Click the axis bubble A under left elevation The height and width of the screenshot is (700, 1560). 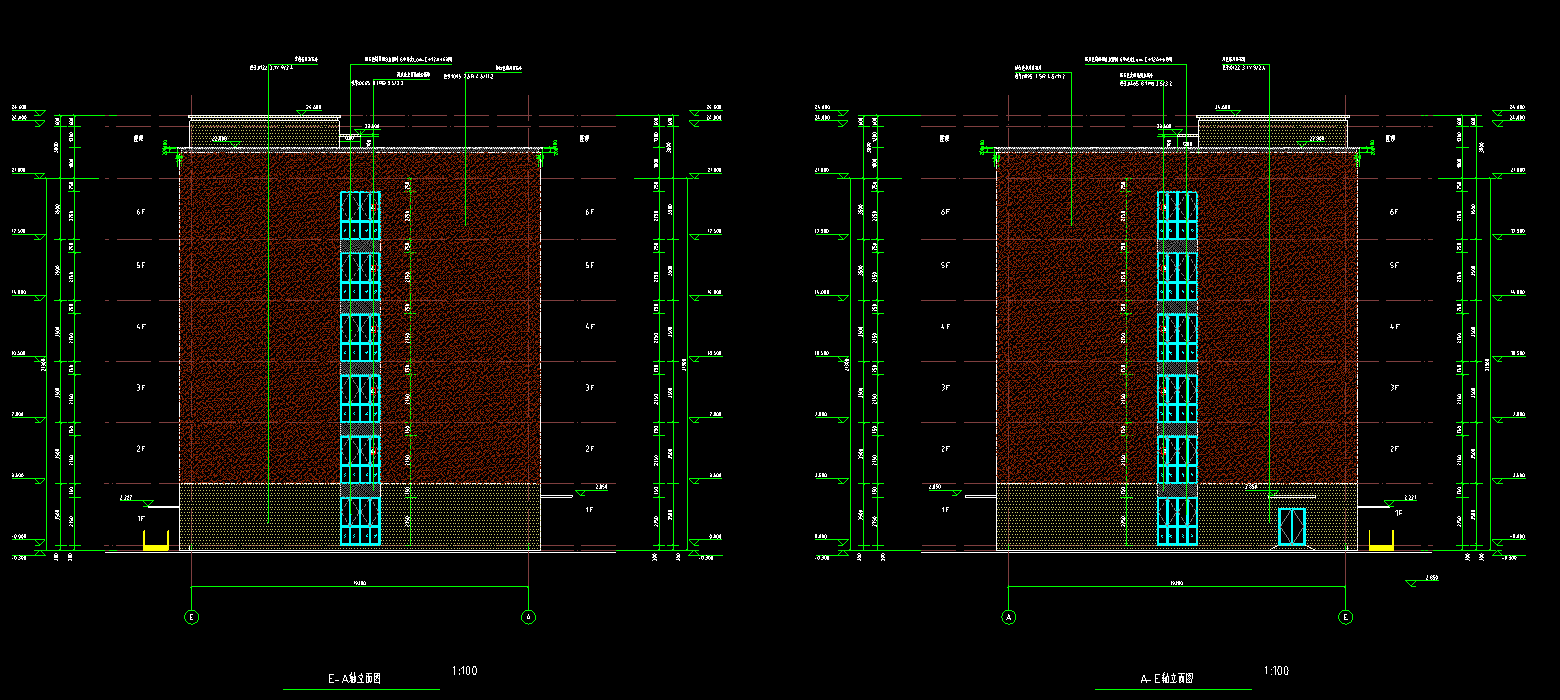528,617
